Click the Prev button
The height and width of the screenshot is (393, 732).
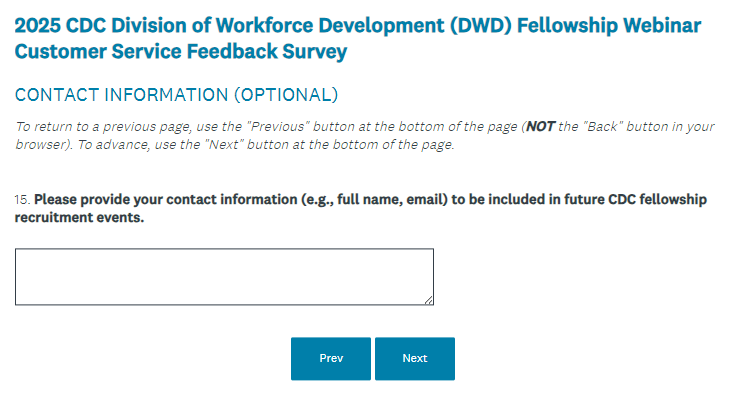point(331,358)
